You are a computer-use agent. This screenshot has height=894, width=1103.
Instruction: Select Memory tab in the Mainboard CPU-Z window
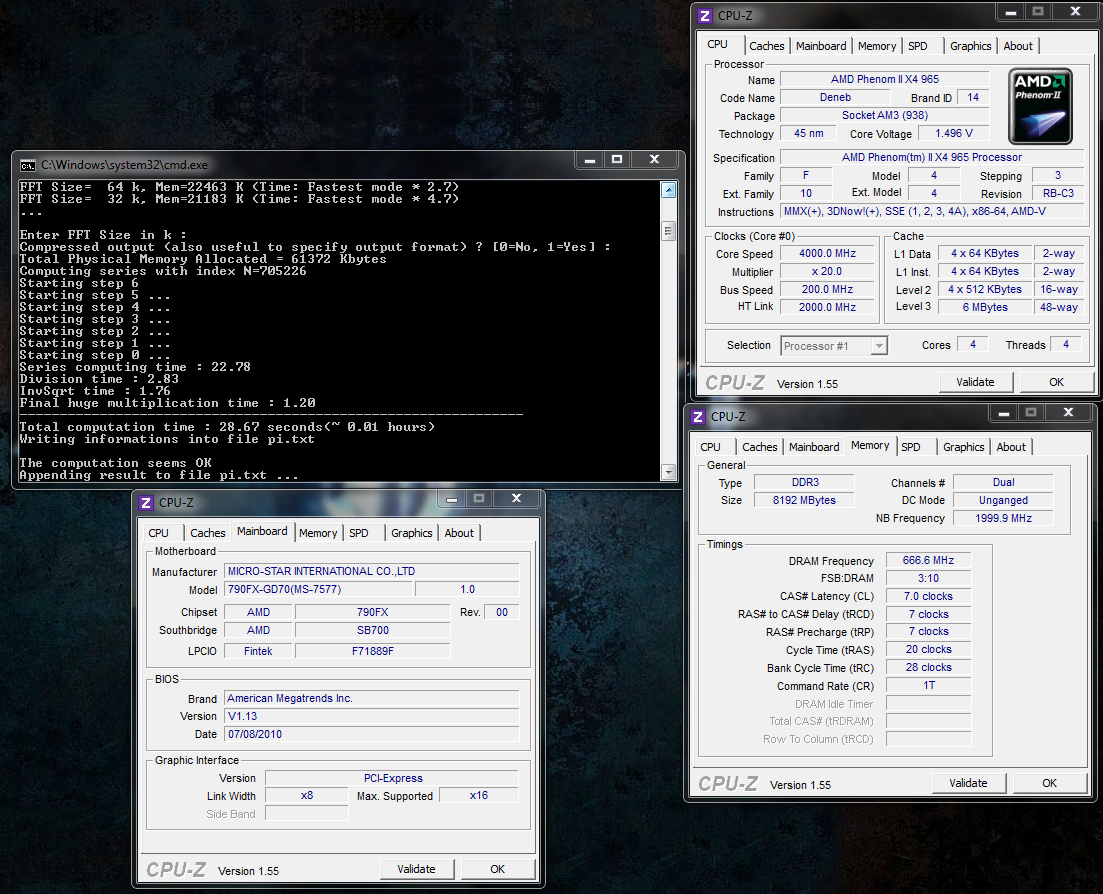point(318,533)
